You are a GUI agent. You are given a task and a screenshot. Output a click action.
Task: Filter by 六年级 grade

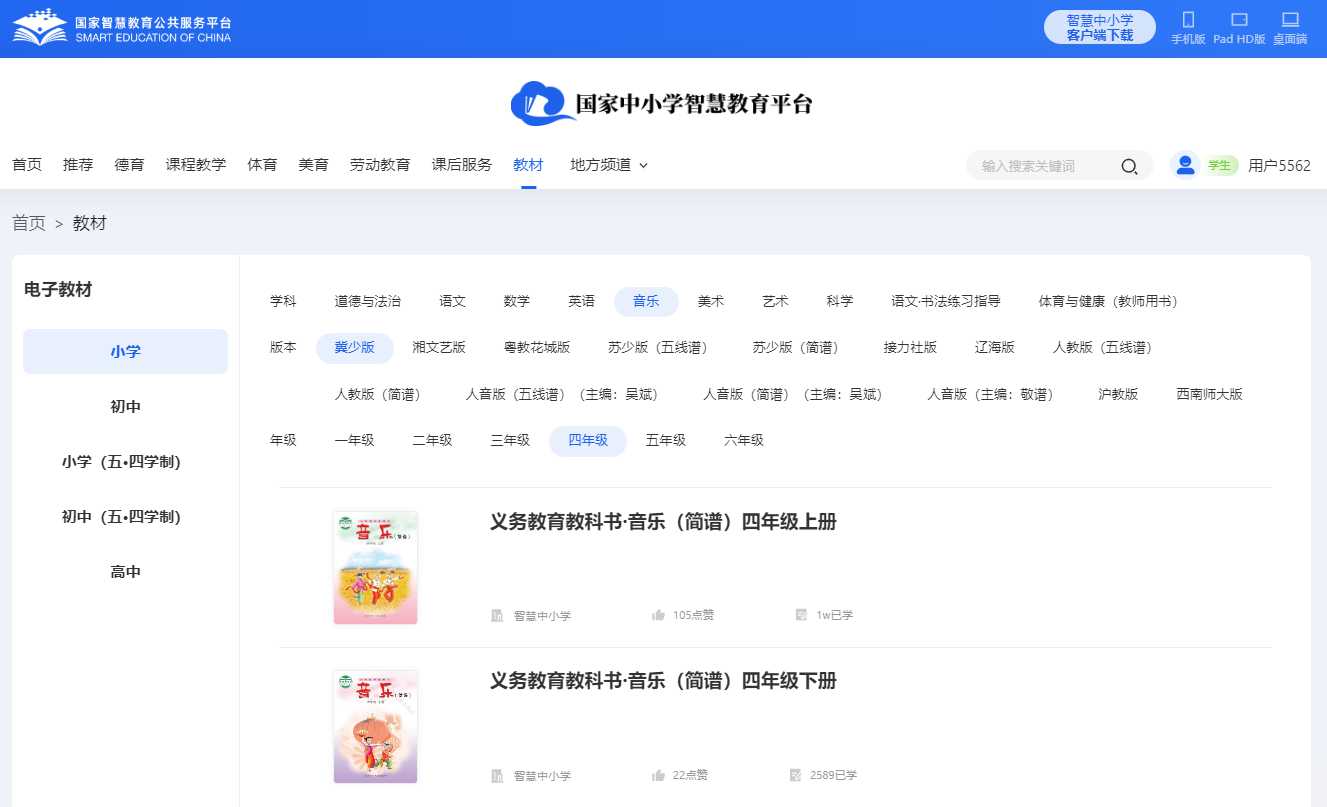tap(744, 441)
